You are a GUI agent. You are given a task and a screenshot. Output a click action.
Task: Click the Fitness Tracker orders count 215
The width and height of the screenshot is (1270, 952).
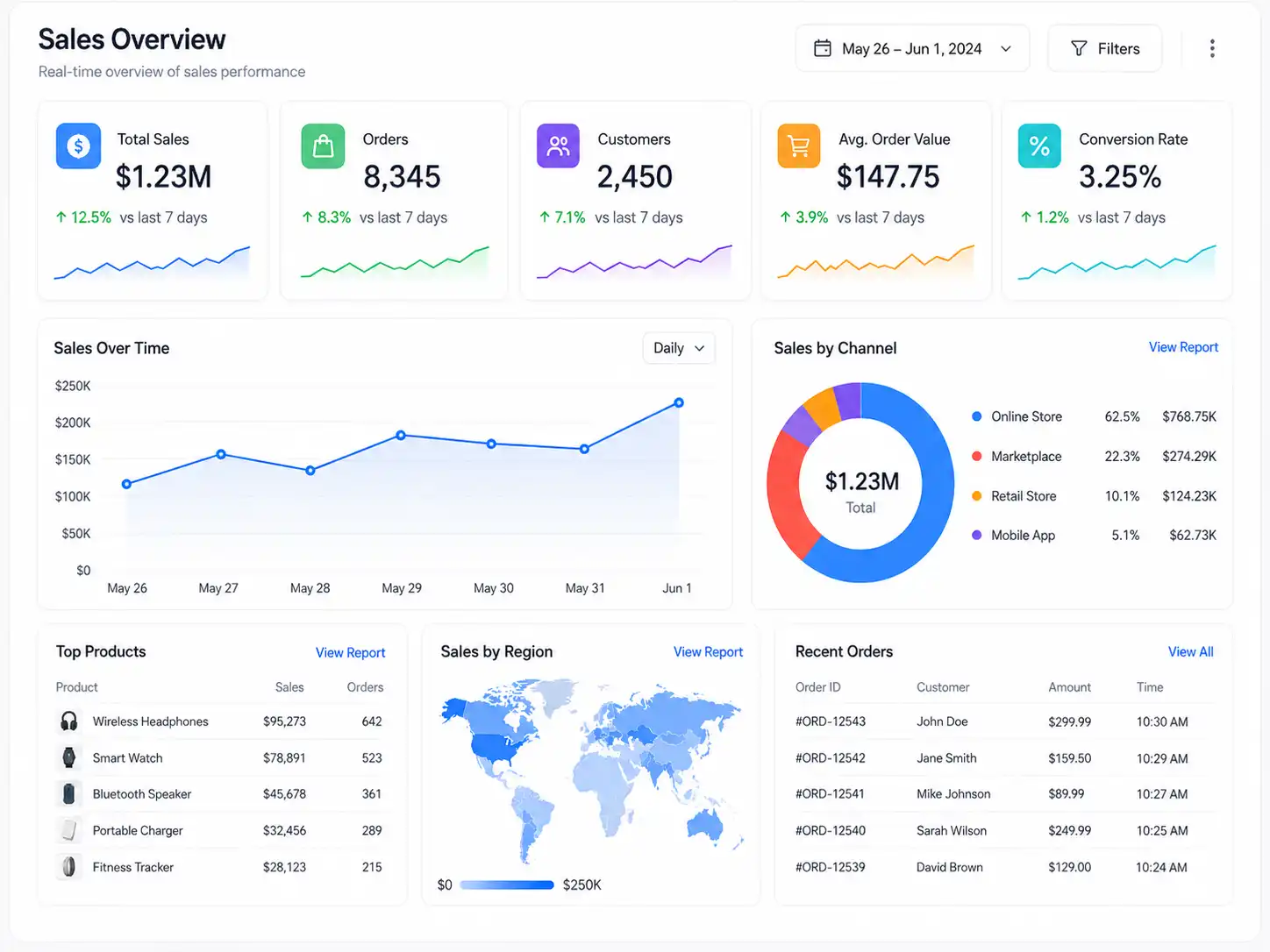pos(372,867)
